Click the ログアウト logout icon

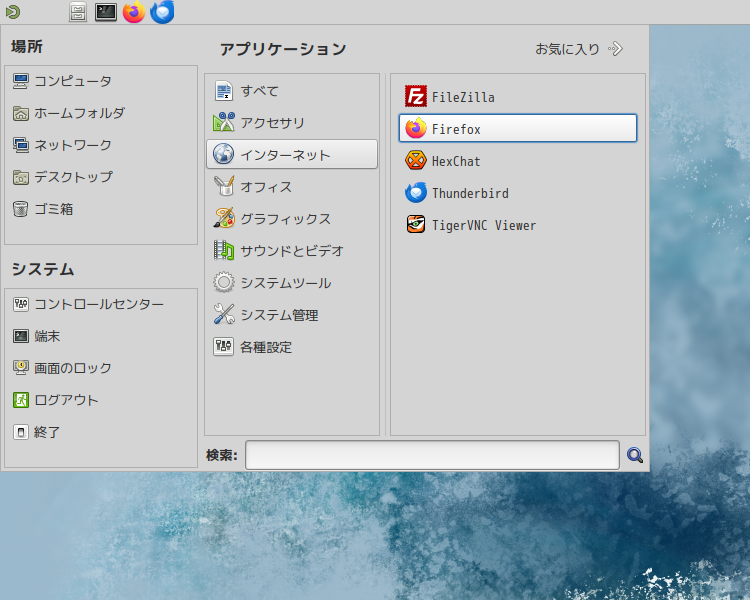pyautogui.click(x=21, y=400)
